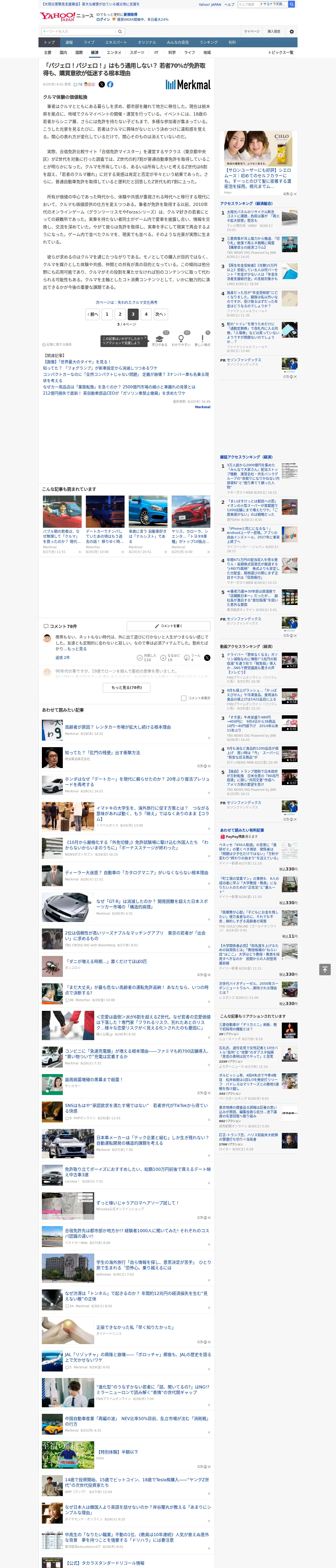Share the article on Facebook

pos(110,85)
